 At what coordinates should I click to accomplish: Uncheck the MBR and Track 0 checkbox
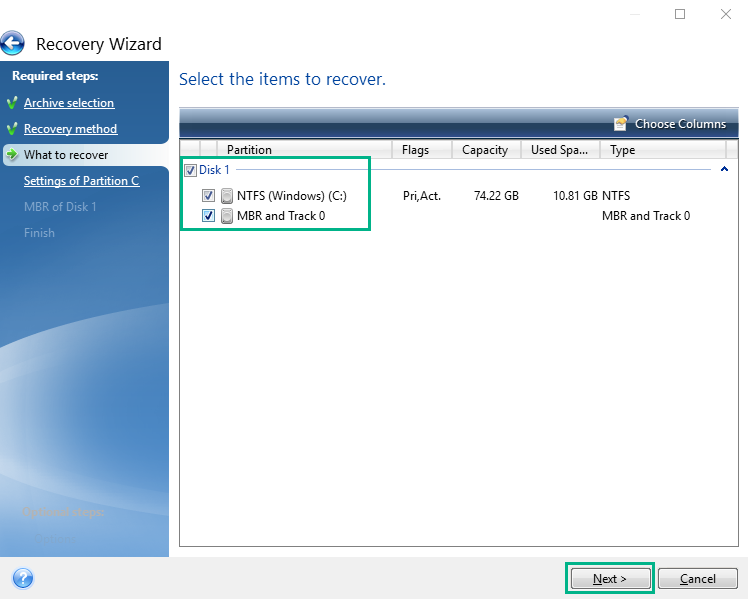click(x=208, y=216)
